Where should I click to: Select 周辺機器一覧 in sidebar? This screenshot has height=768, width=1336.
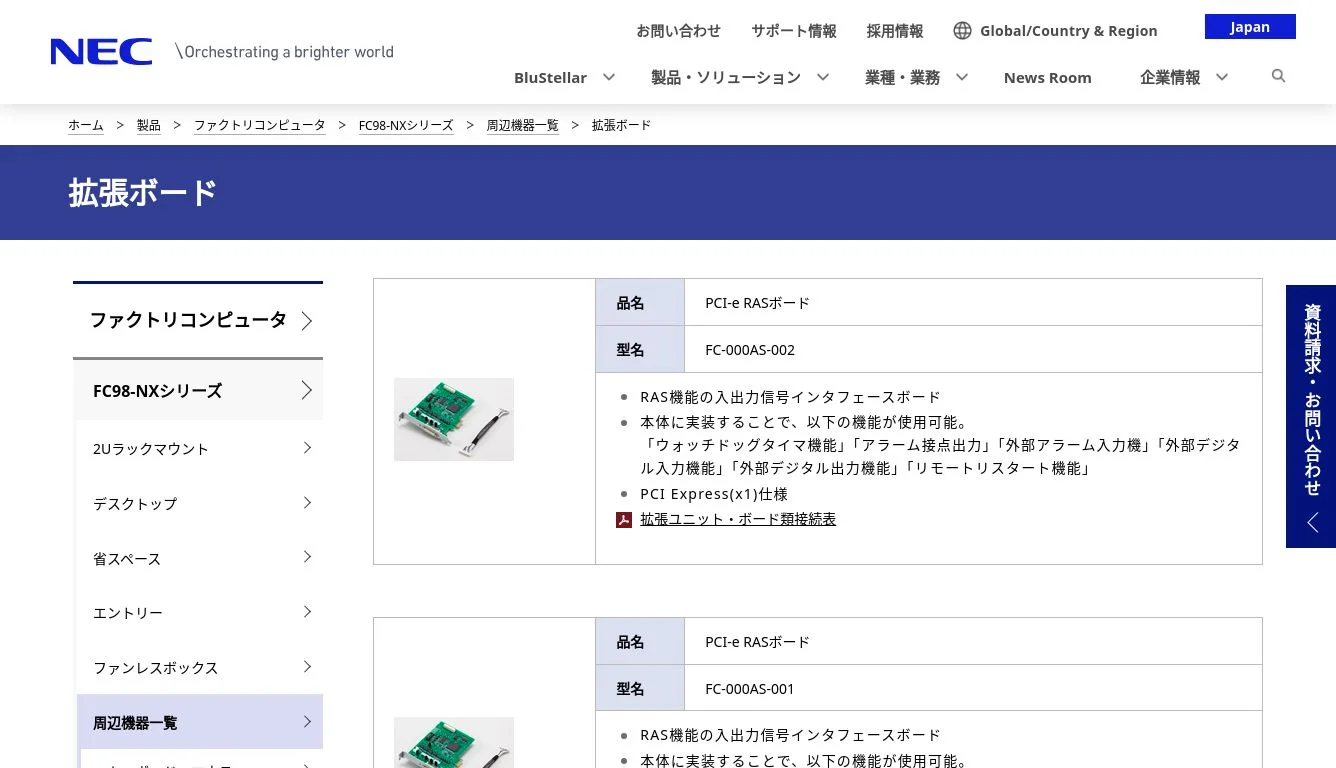[200, 722]
